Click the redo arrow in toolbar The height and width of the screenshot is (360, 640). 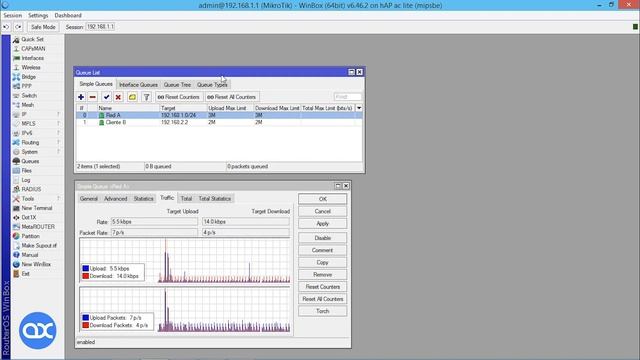coord(18,27)
